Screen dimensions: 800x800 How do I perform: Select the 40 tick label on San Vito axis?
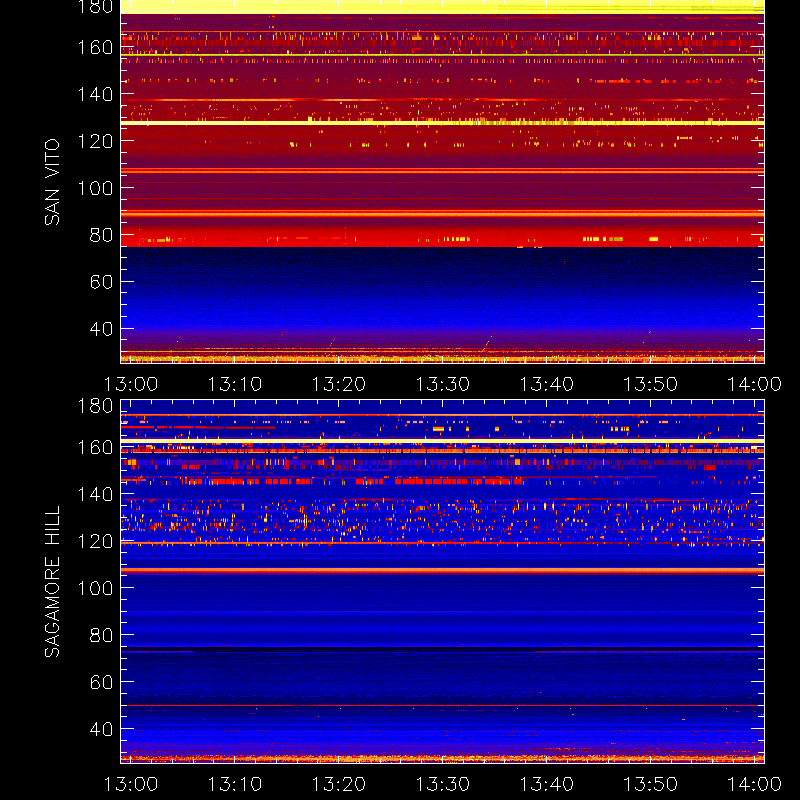[101, 329]
